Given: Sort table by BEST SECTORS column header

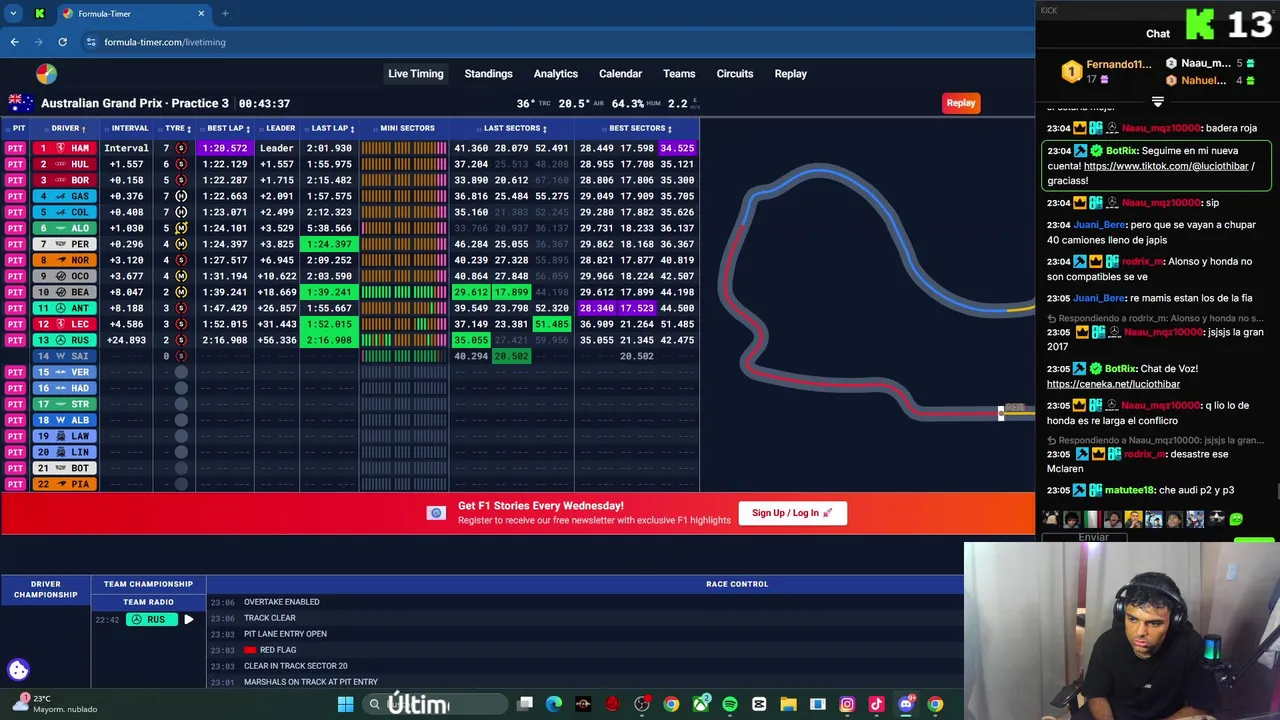Looking at the screenshot, I should point(639,128).
